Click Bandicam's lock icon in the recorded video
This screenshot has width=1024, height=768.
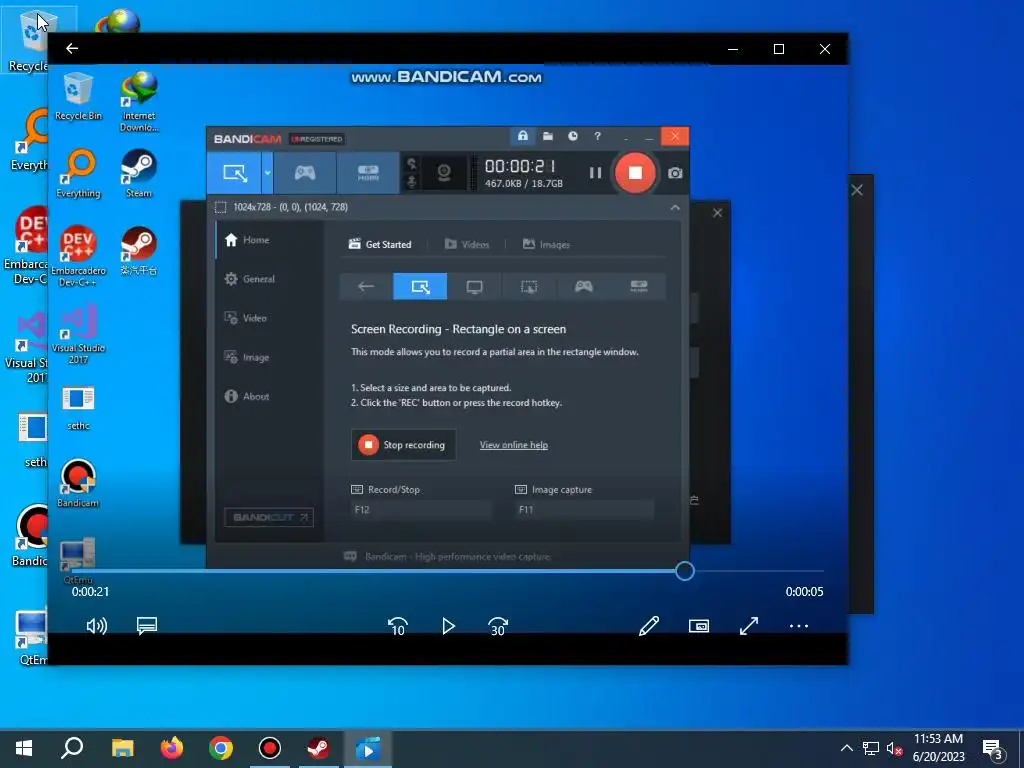(522, 136)
